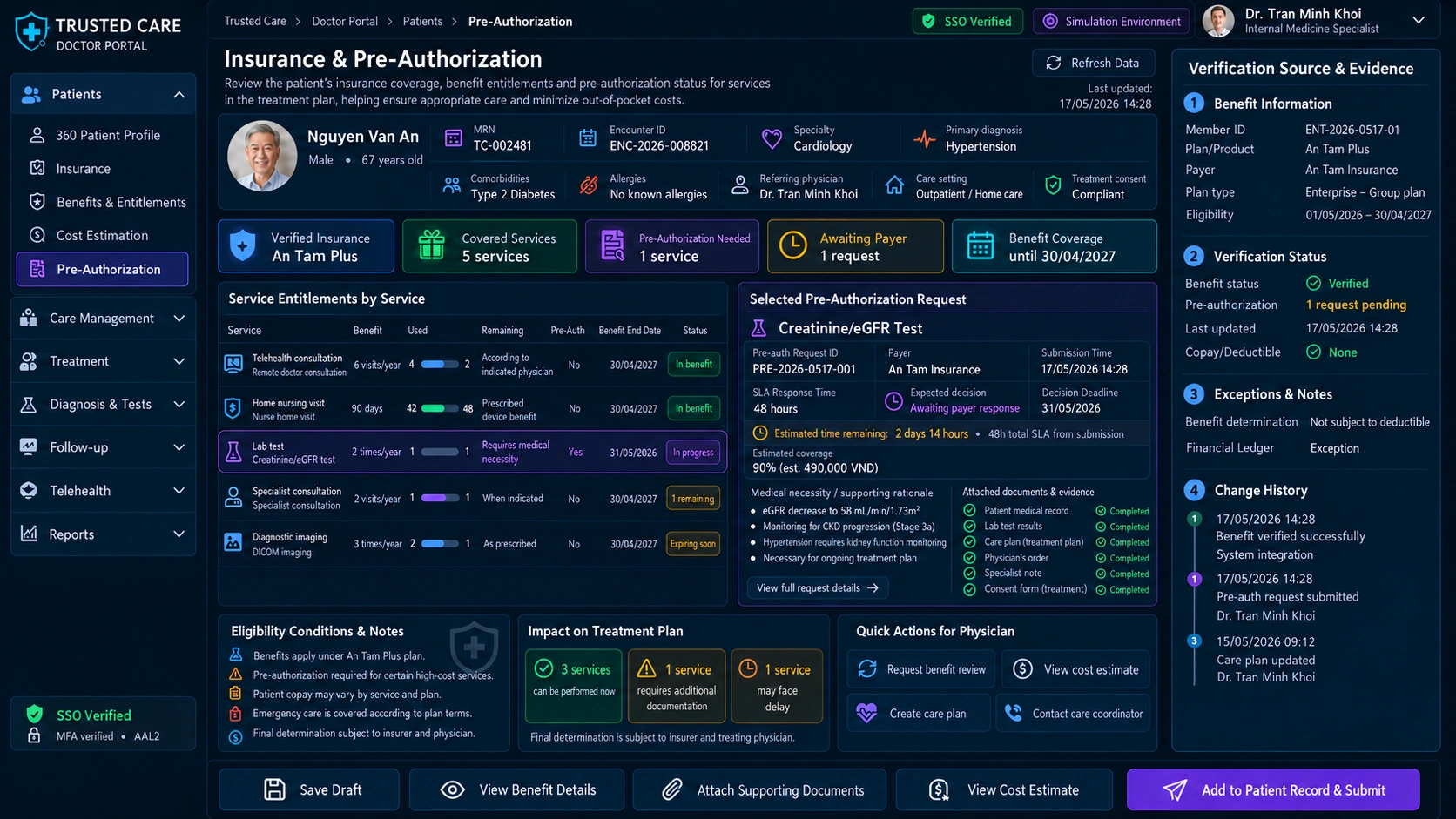Click the View cost estimate dollar icon
1456x819 pixels.
(x=1023, y=668)
